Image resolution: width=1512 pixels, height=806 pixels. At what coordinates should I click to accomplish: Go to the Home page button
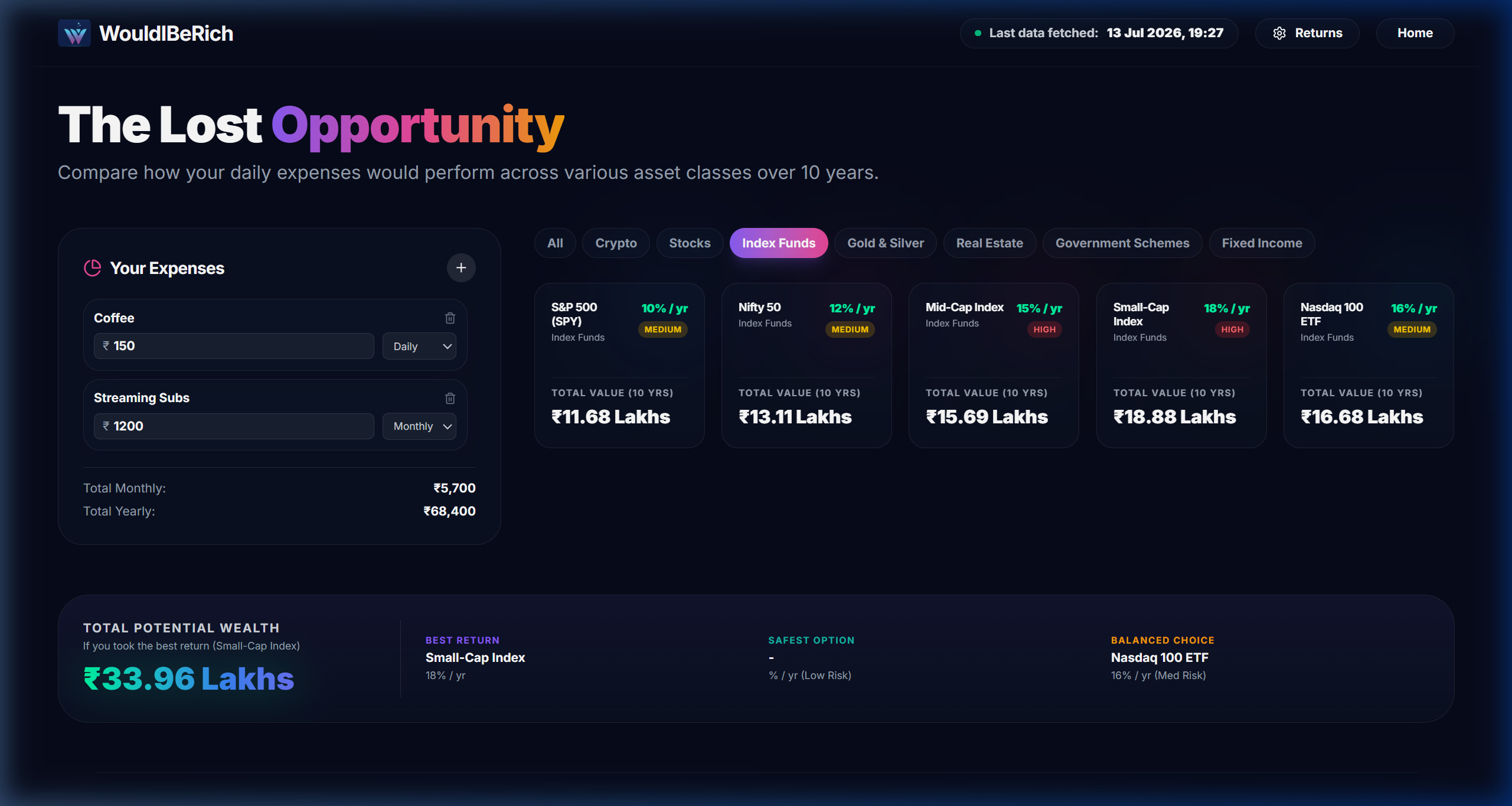coord(1415,33)
